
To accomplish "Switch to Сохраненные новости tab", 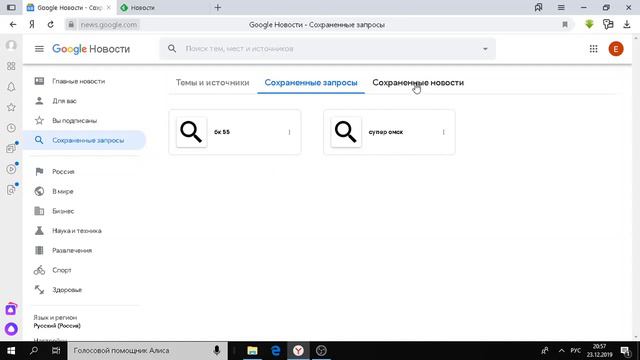I will coord(418,82).
